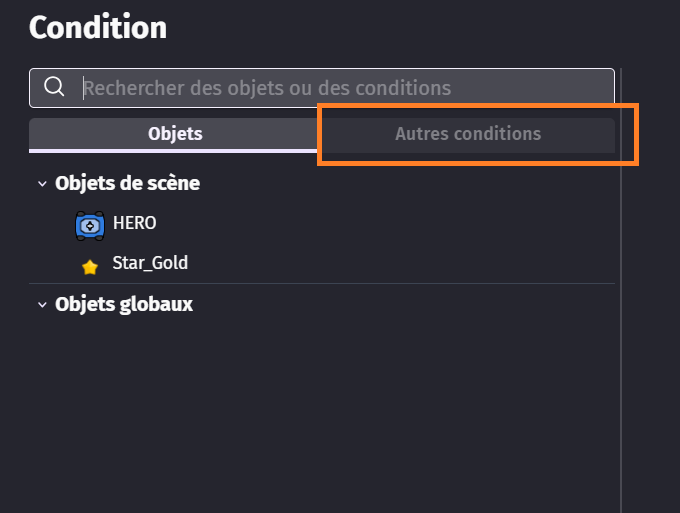This screenshot has height=513, width=680.
Task: Click blank row space right of Star_Gold
Action: pos(400,264)
